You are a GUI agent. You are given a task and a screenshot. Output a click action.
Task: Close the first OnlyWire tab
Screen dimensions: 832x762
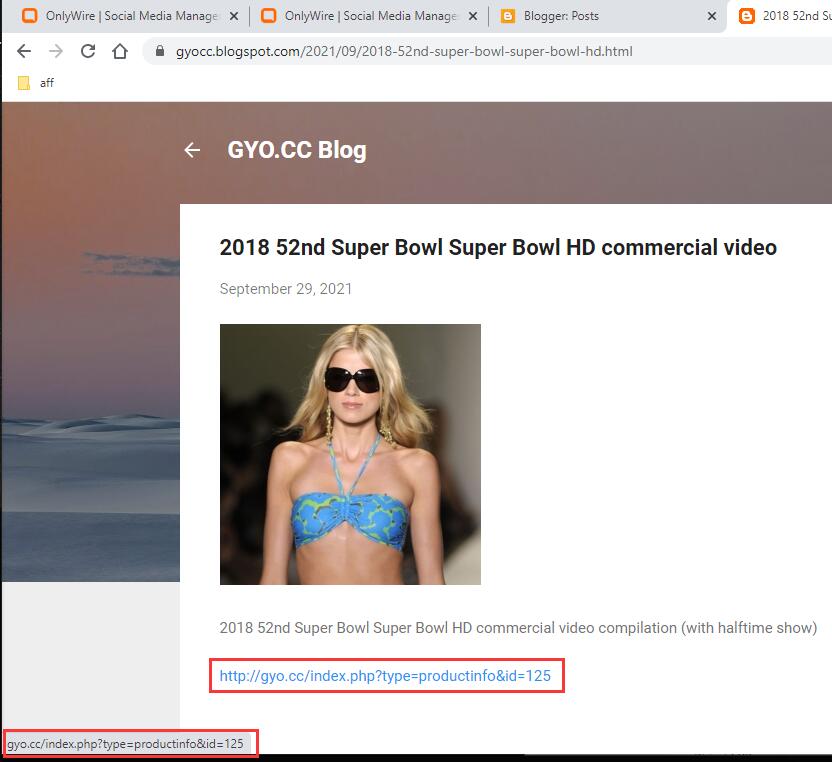[234, 16]
